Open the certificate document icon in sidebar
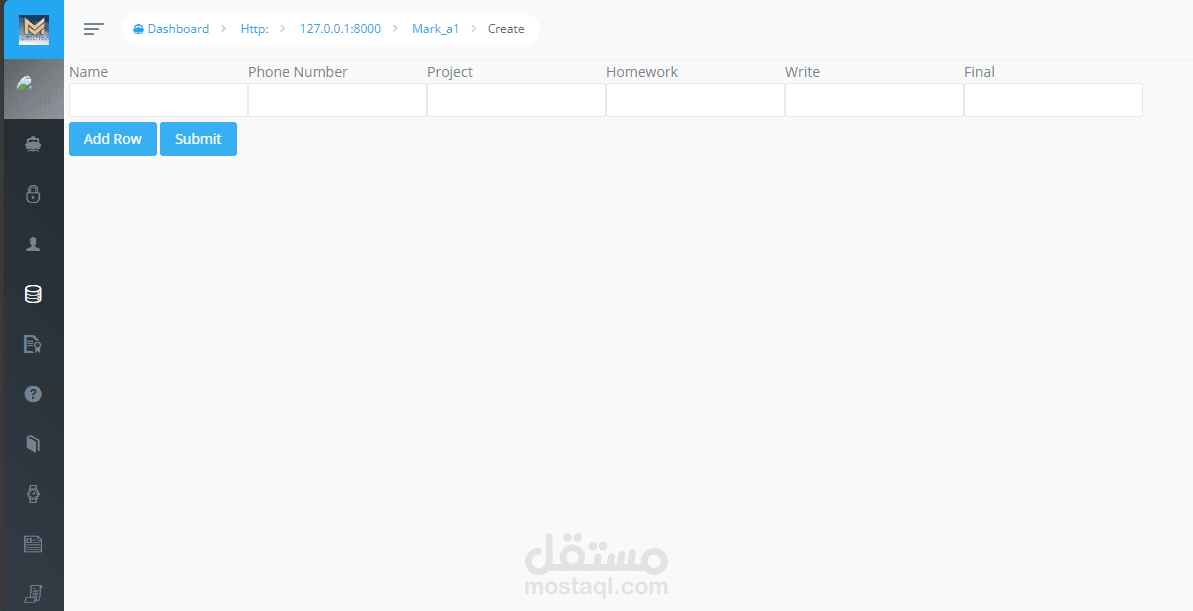Viewport: 1193px width, 611px height. 33,344
